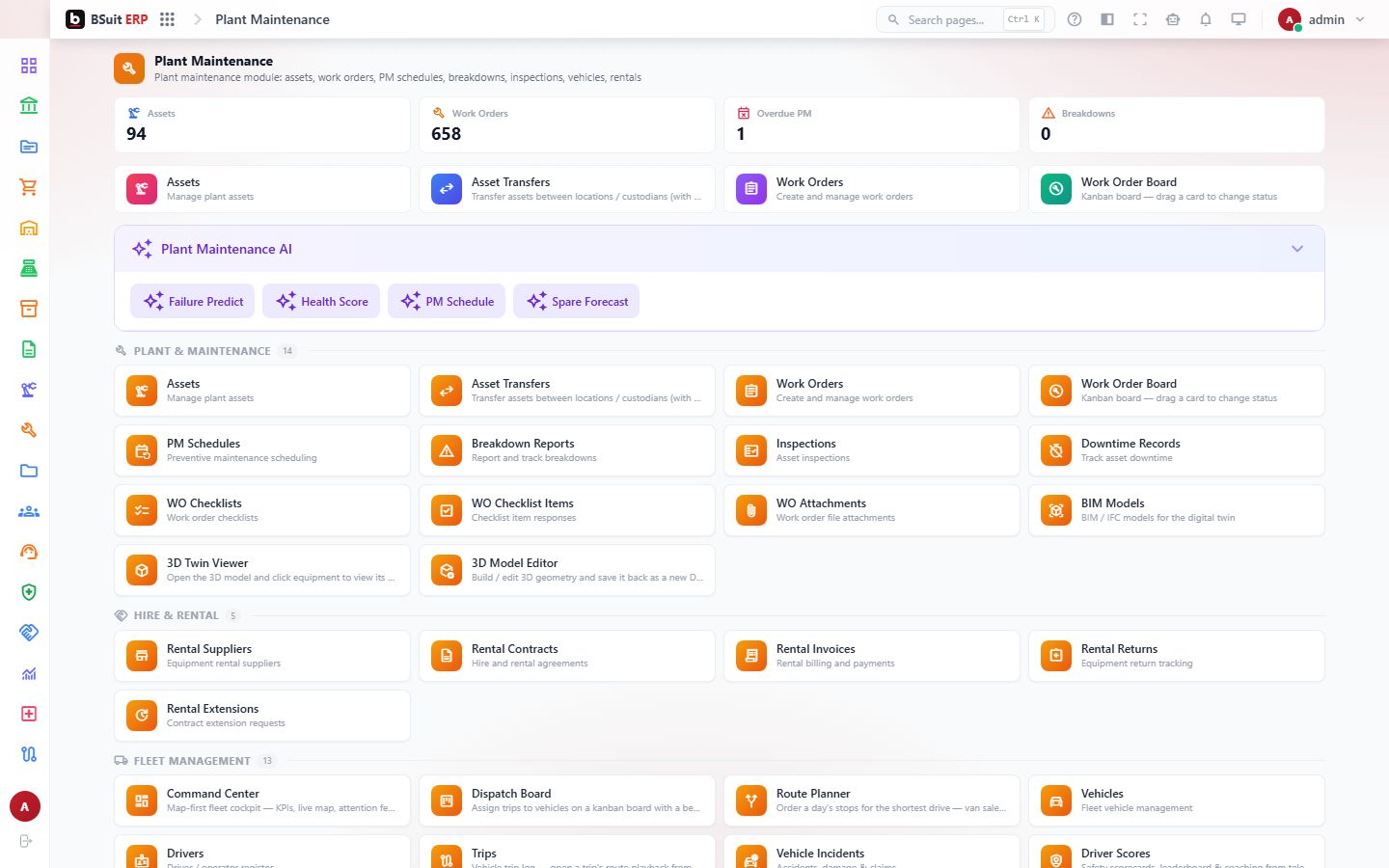The width and height of the screenshot is (1389, 868).
Task: Select the wrench maintenance icon in the sidebar
Action: point(29,430)
